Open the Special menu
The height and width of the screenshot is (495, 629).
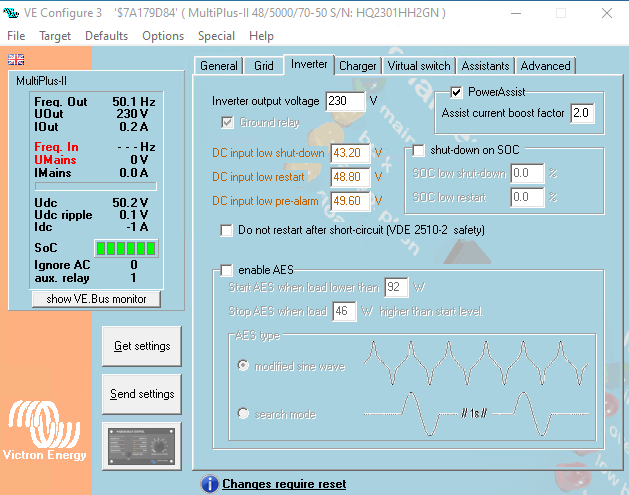click(216, 36)
